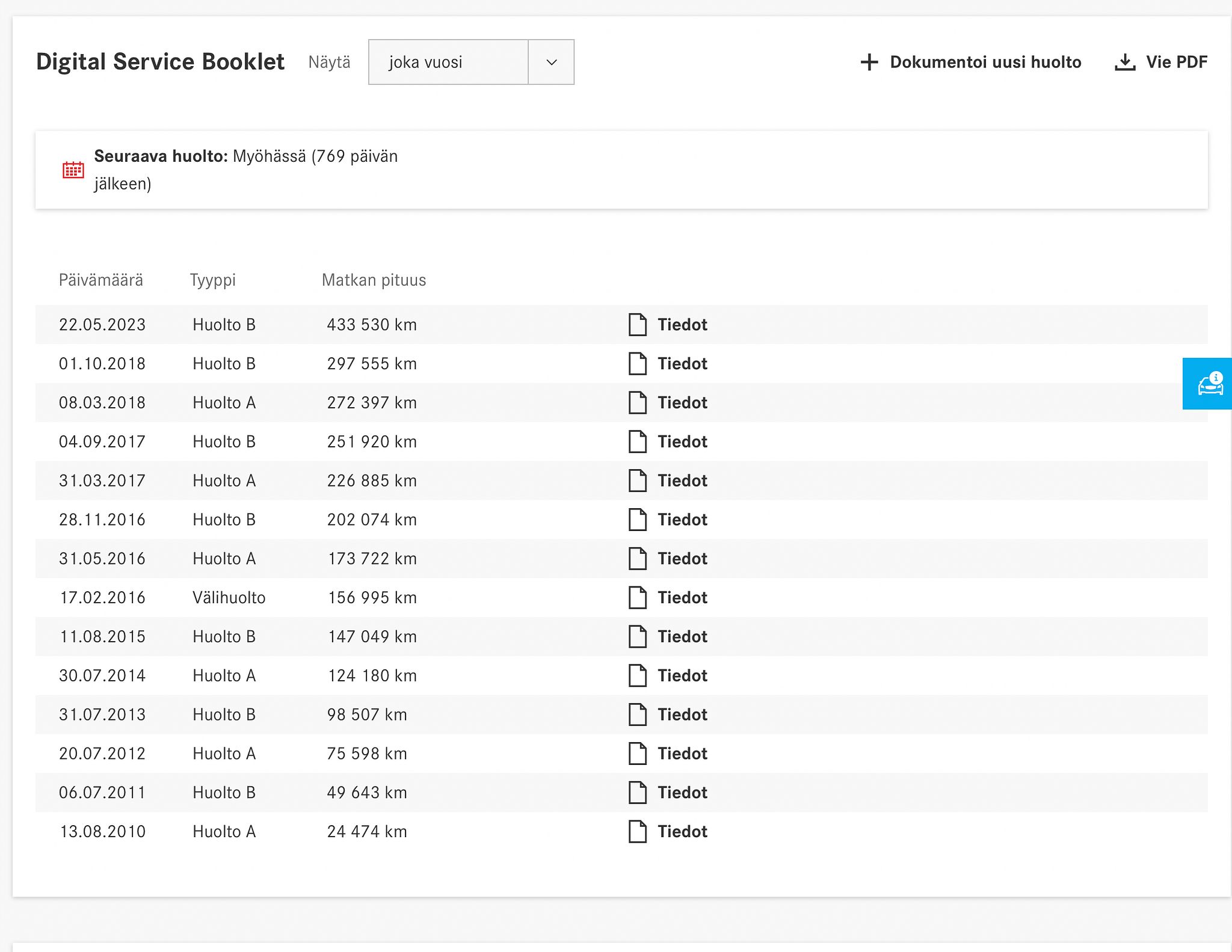The width and height of the screenshot is (1232, 952).
Task: Open document icon for 31.07.2013 service
Action: click(x=638, y=714)
